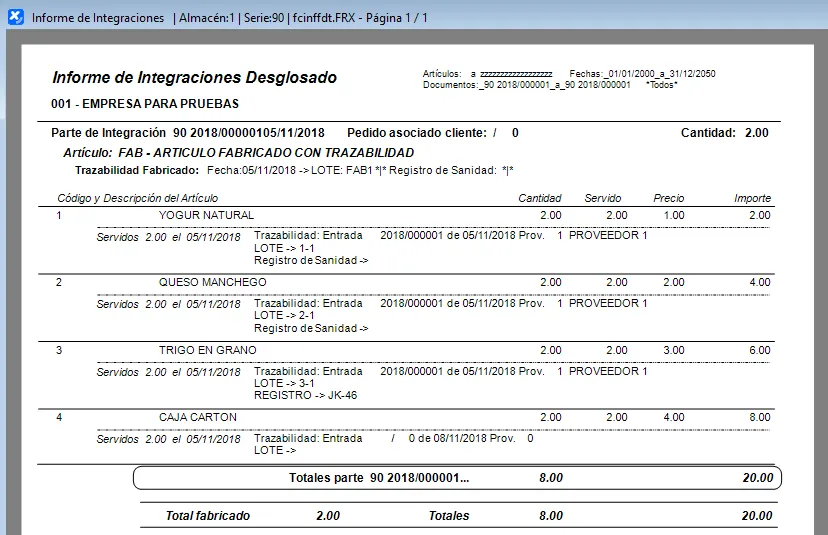Image resolution: width=828 pixels, height=535 pixels.
Task: Click the 'Total fabricado' footer label
Action: click(208, 516)
